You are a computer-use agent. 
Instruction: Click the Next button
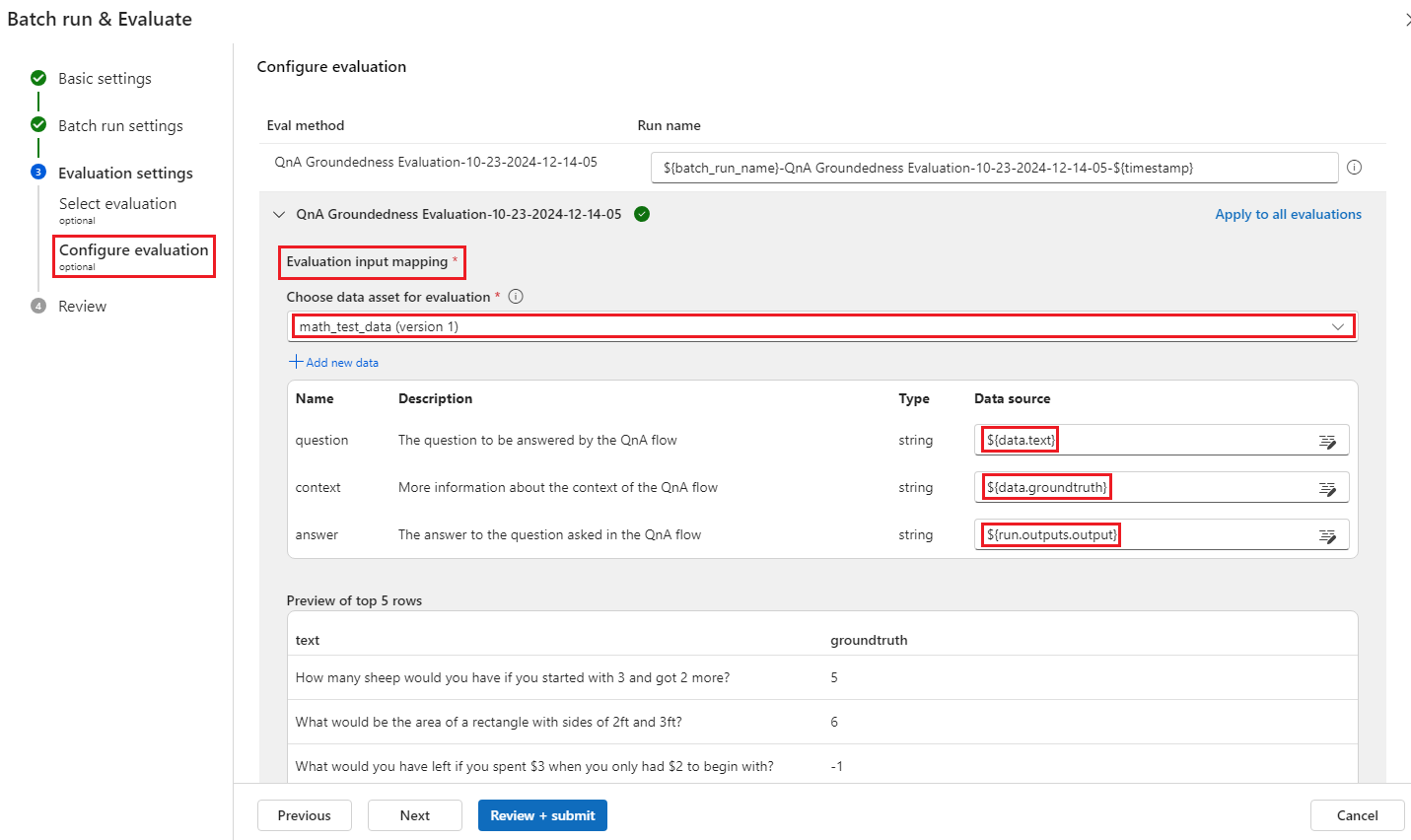click(414, 815)
